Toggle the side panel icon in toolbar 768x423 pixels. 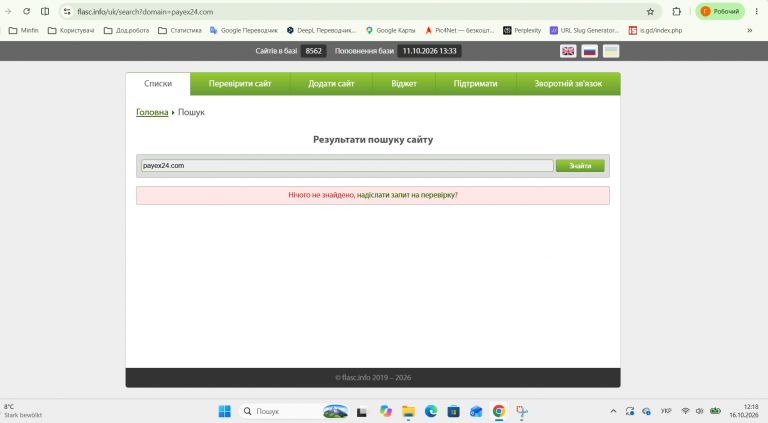coord(45,11)
